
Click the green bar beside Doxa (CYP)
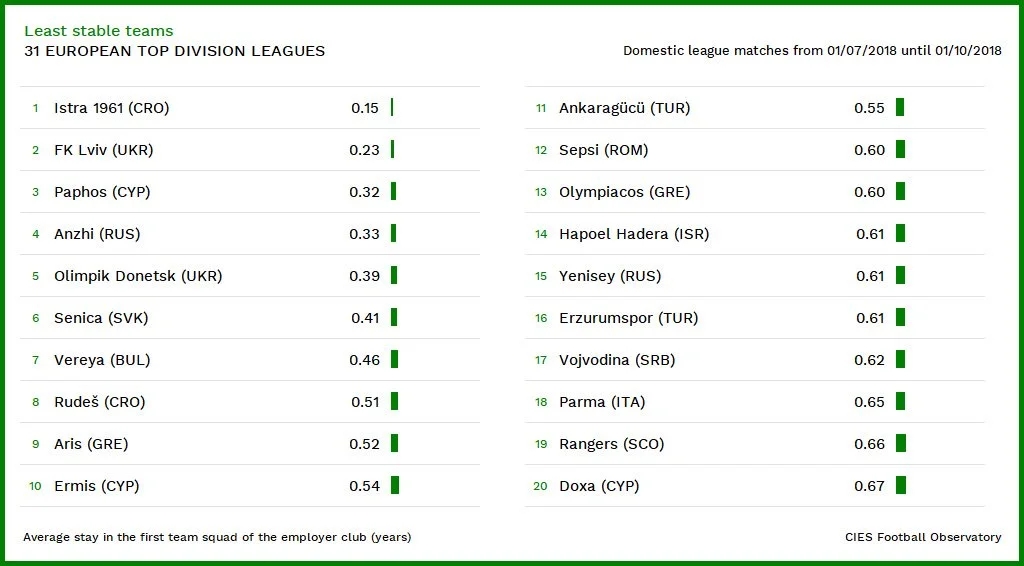(x=901, y=486)
